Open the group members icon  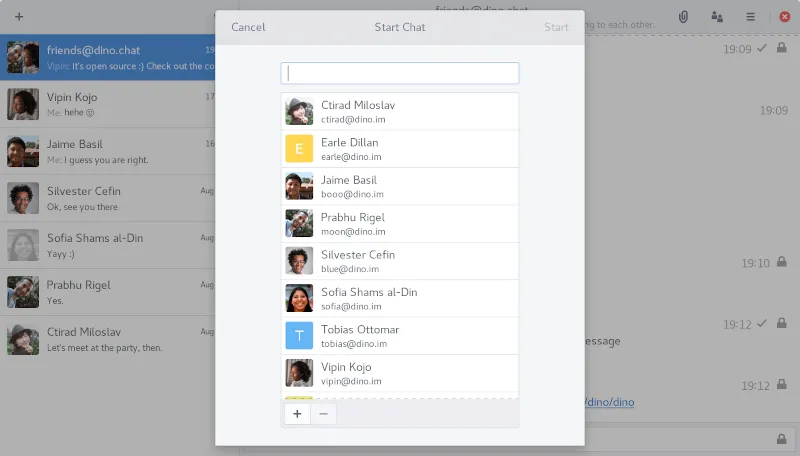(717, 17)
